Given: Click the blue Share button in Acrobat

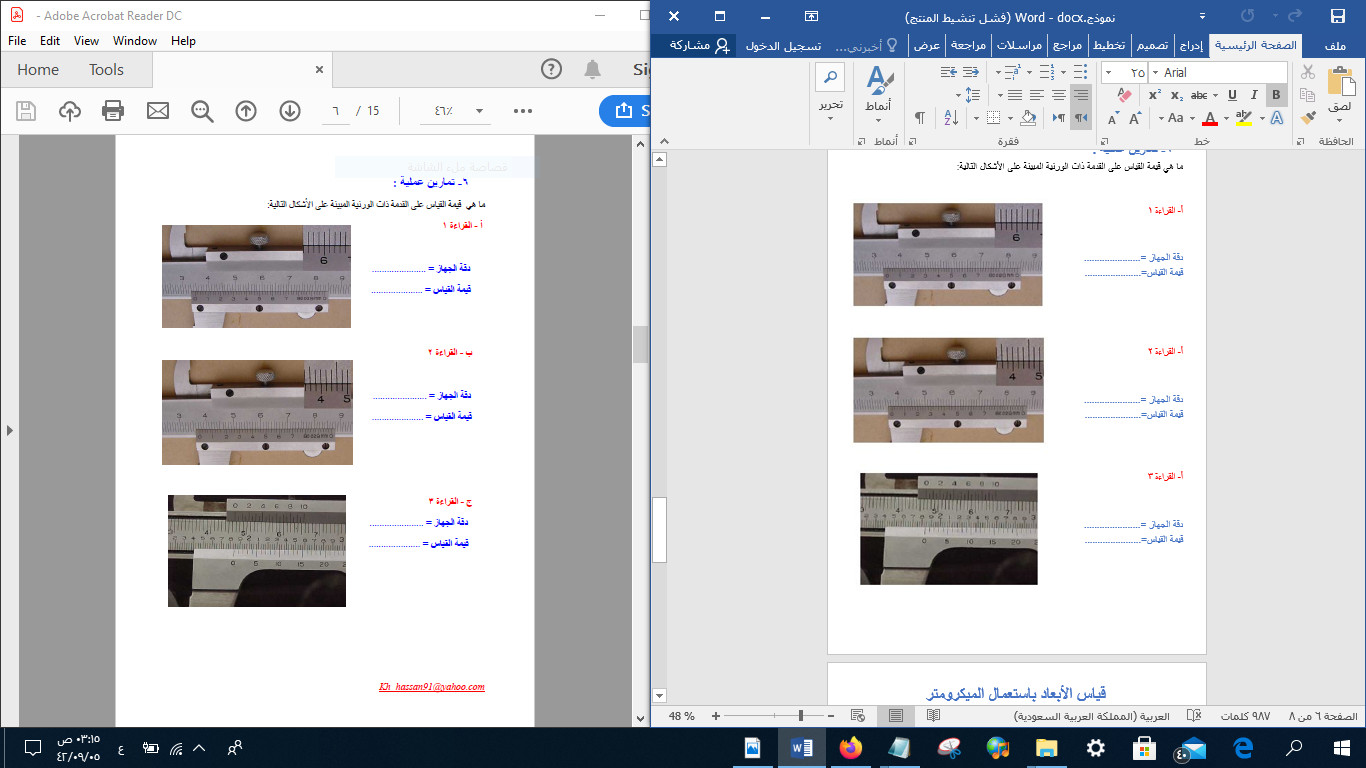Looking at the screenshot, I should coord(626,111).
